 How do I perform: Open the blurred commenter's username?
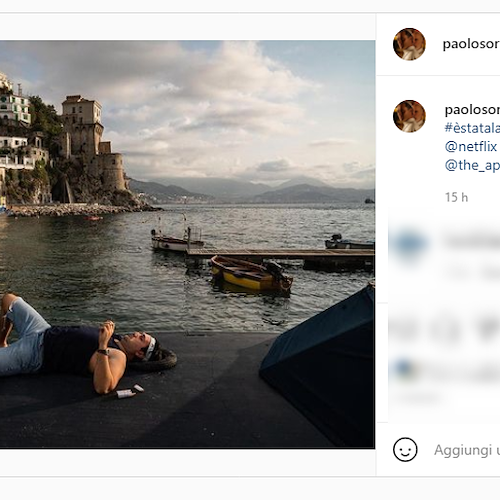point(472,241)
